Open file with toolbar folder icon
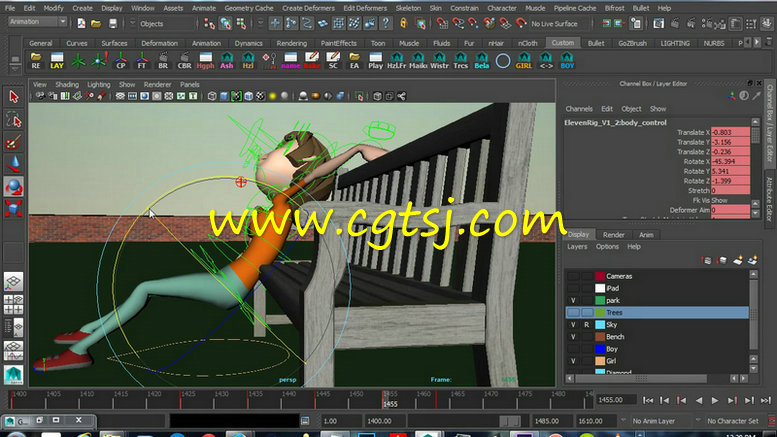The image size is (777, 437). pos(96,23)
